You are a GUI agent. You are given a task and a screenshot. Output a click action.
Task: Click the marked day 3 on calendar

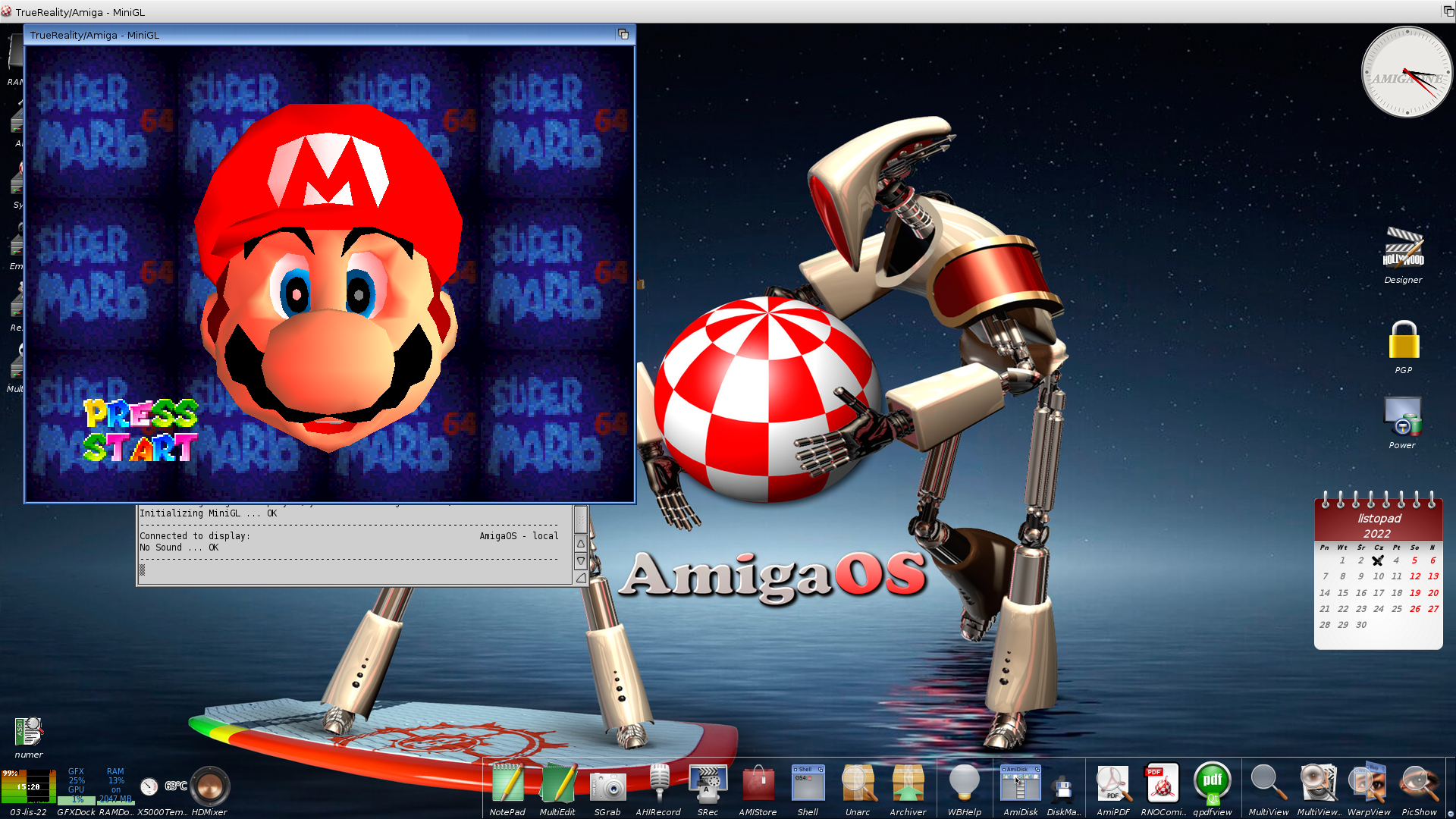coord(1378,560)
